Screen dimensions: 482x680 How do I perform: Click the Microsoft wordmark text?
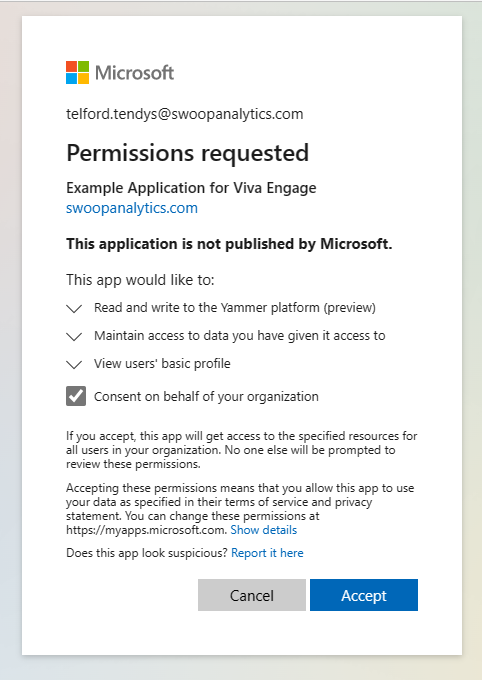point(134,72)
